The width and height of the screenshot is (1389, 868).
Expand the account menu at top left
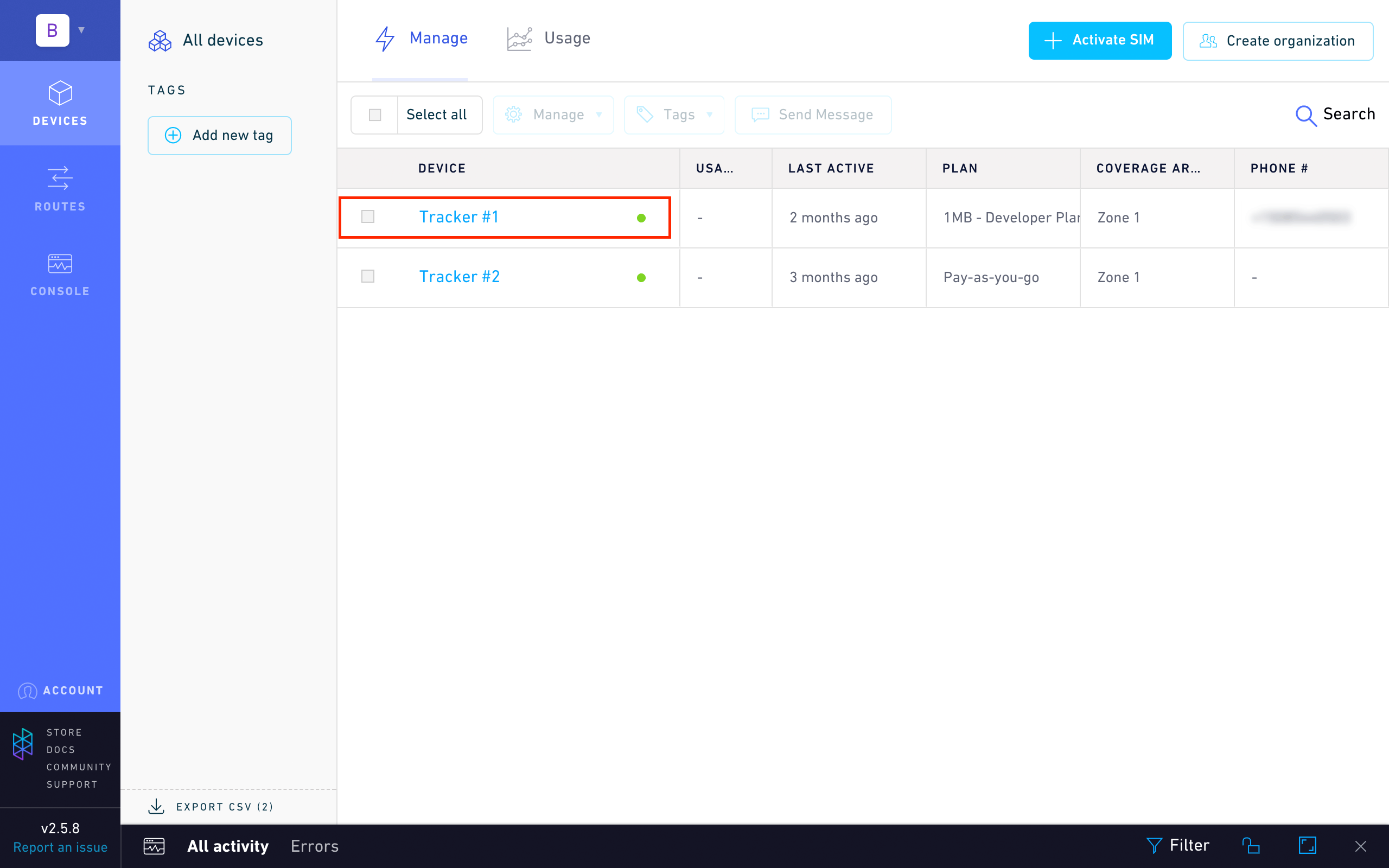(x=81, y=27)
